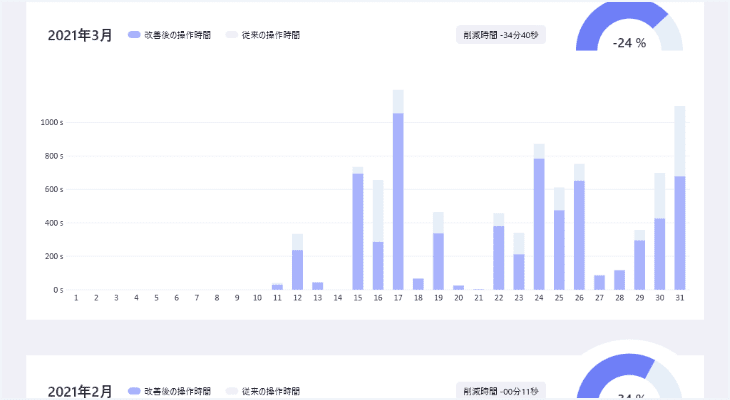
Task: Click day 11 small blue bar
Action: (x=277, y=287)
